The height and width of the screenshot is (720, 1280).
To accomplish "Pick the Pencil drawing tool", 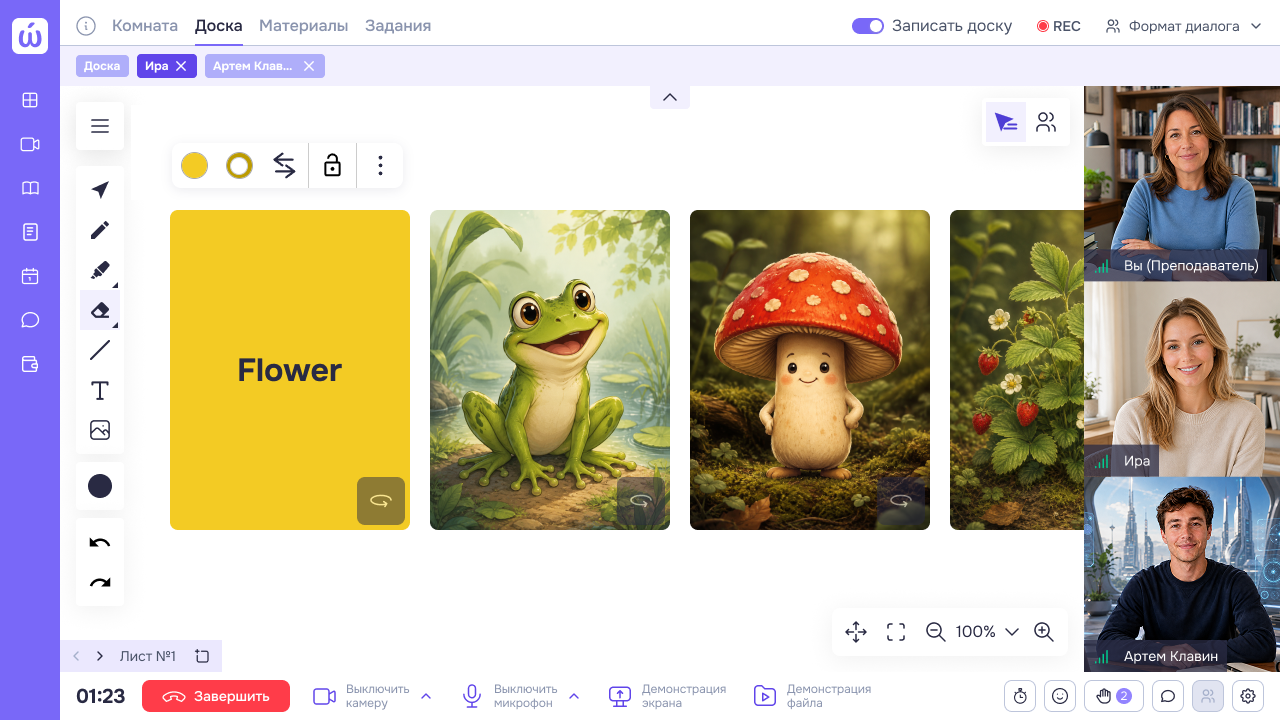I will pos(100,230).
